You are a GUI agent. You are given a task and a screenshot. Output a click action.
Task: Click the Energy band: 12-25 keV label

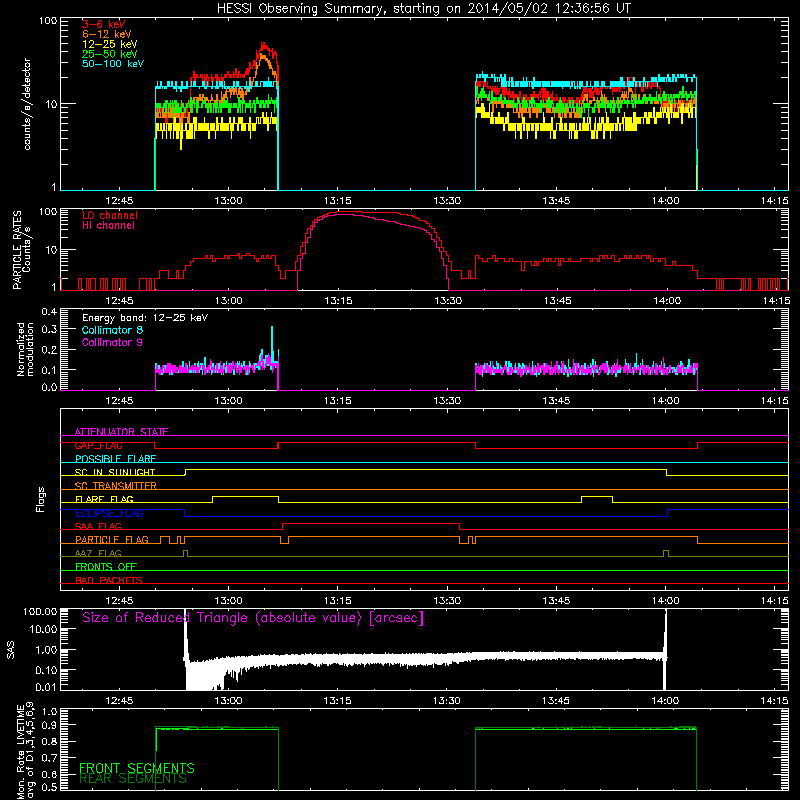pyautogui.click(x=145, y=318)
